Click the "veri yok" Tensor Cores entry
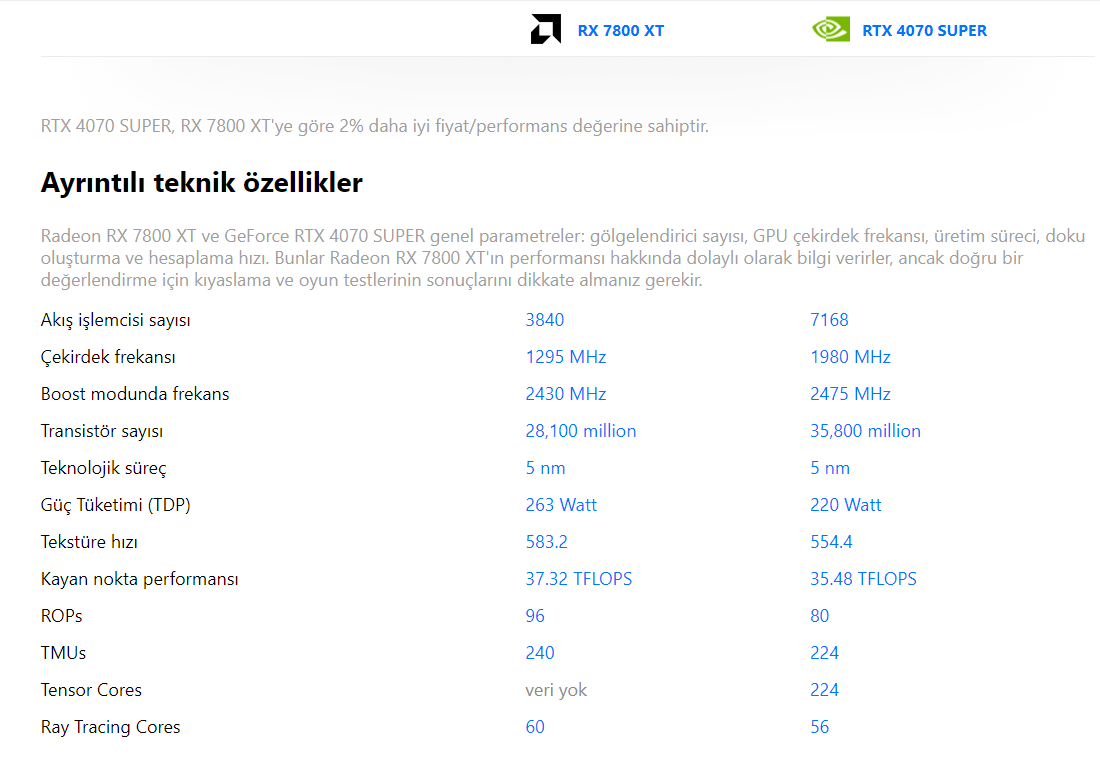This screenshot has width=1100, height=765. pyautogui.click(x=556, y=691)
